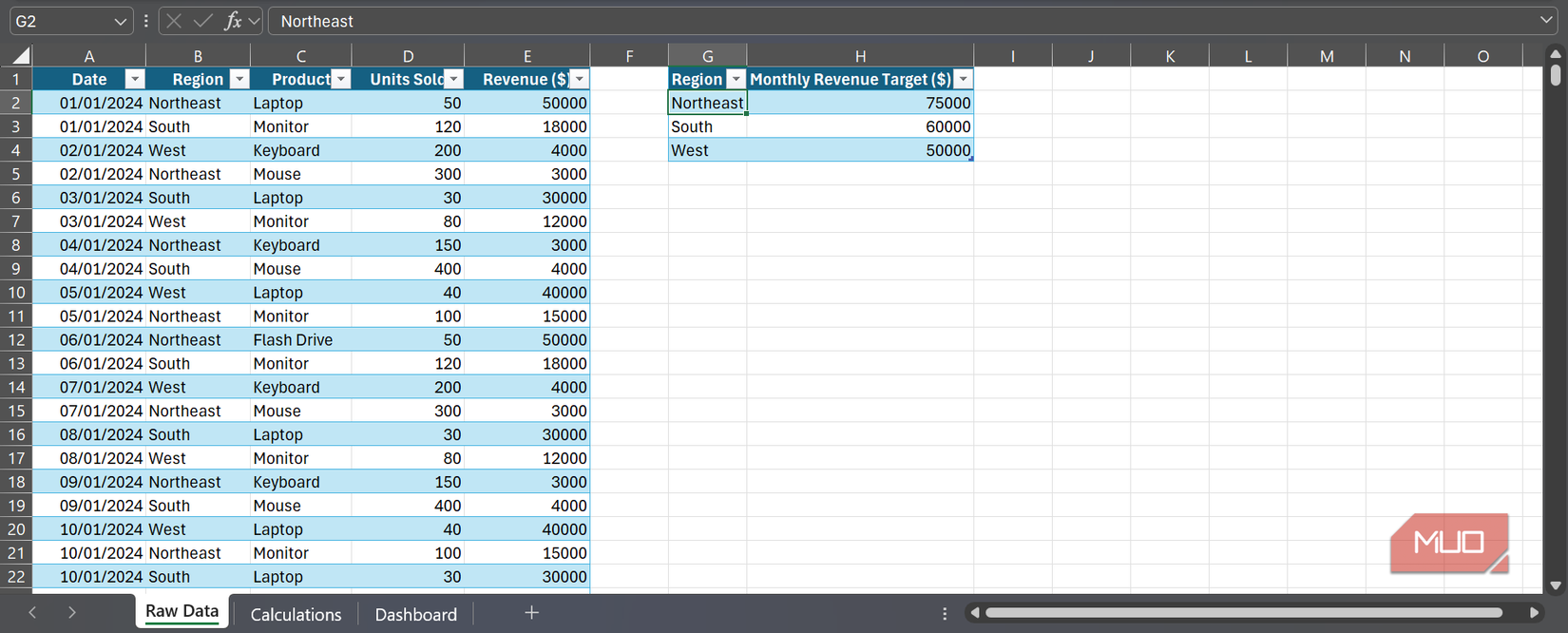Click the Insert Function fx icon

pyautogui.click(x=232, y=21)
